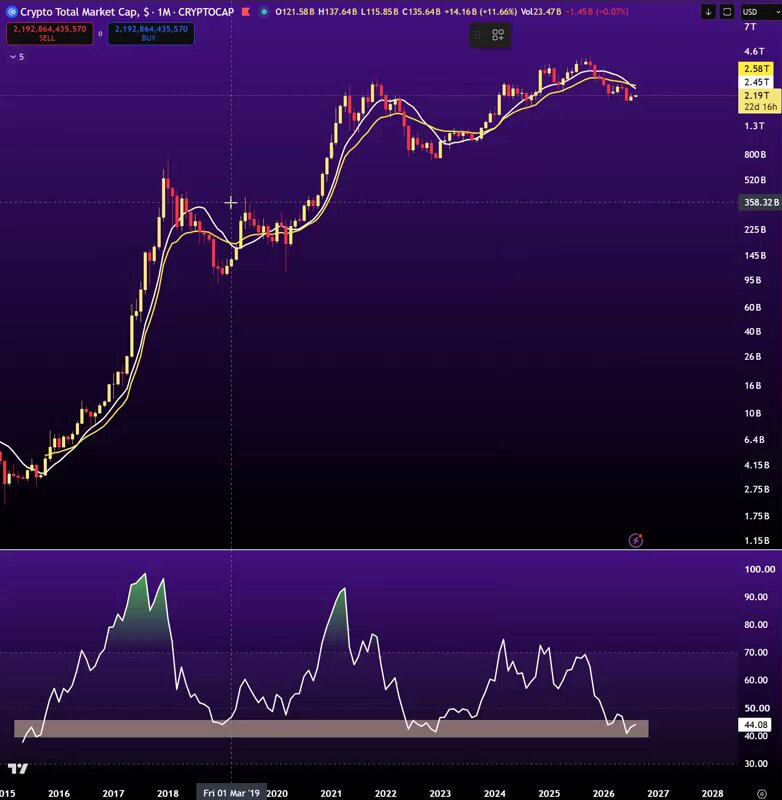
Task: Expand the collapsed indicators legend showing 5
Action: pyautogui.click(x=17, y=57)
